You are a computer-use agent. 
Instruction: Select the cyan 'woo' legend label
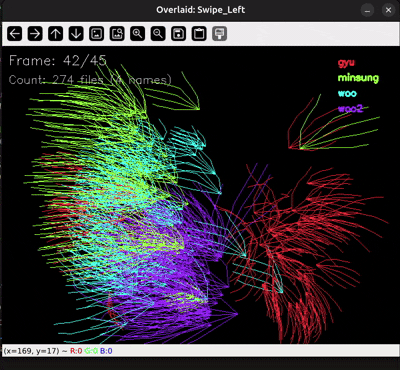pos(347,93)
